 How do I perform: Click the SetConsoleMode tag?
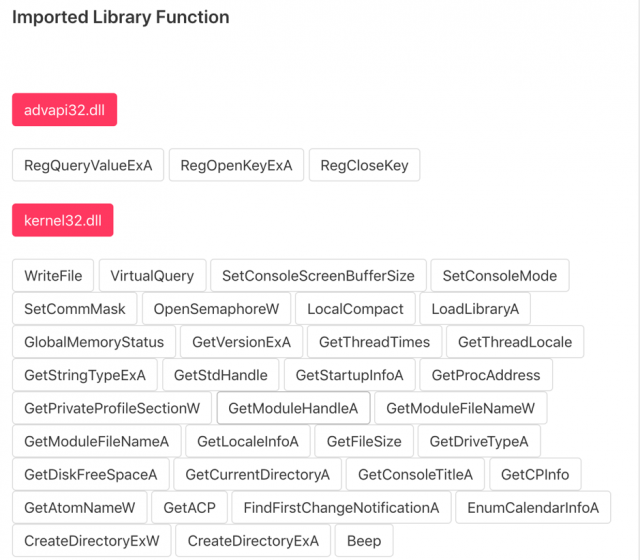[500, 276]
